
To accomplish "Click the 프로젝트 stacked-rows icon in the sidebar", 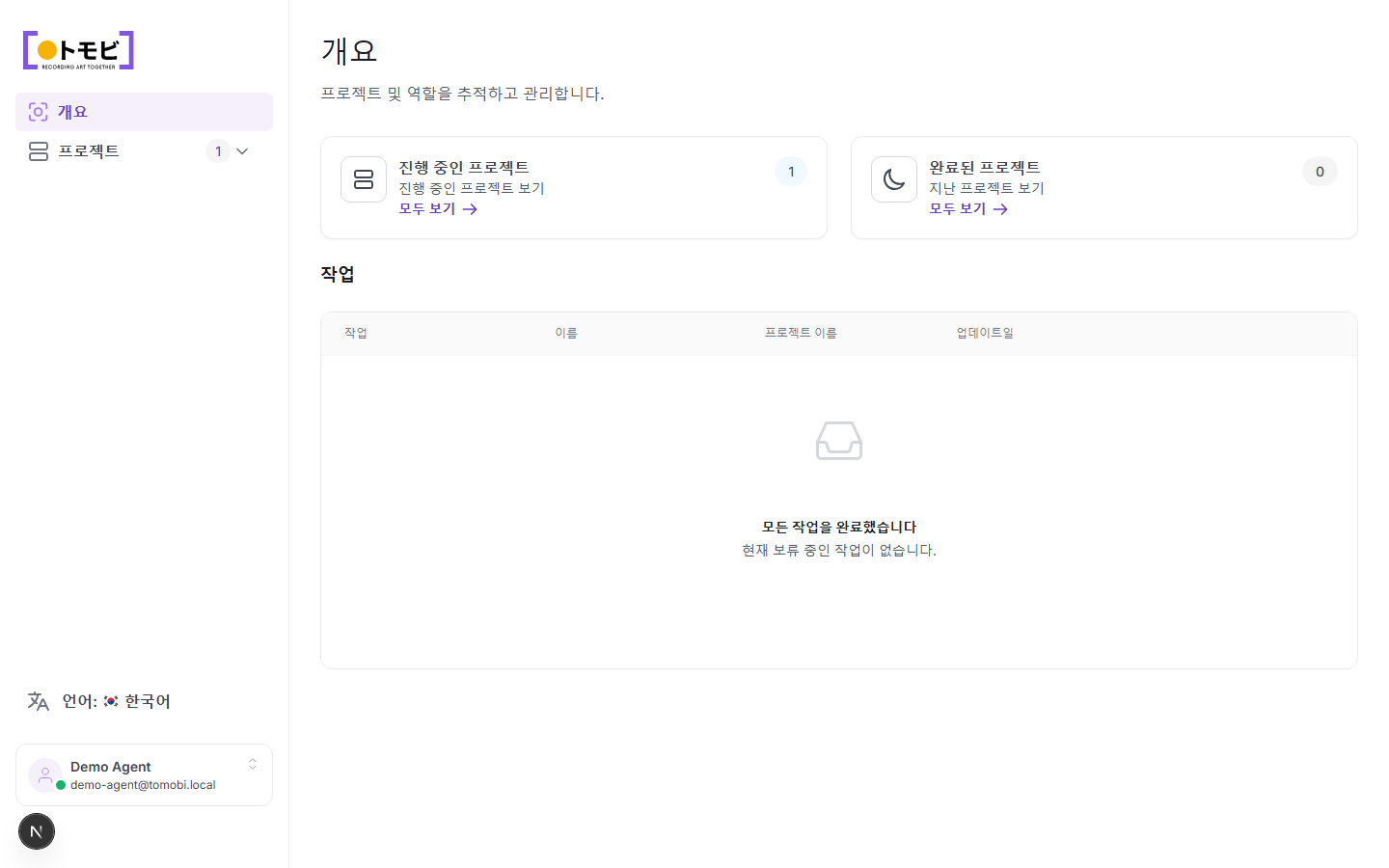I will (39, 151).
